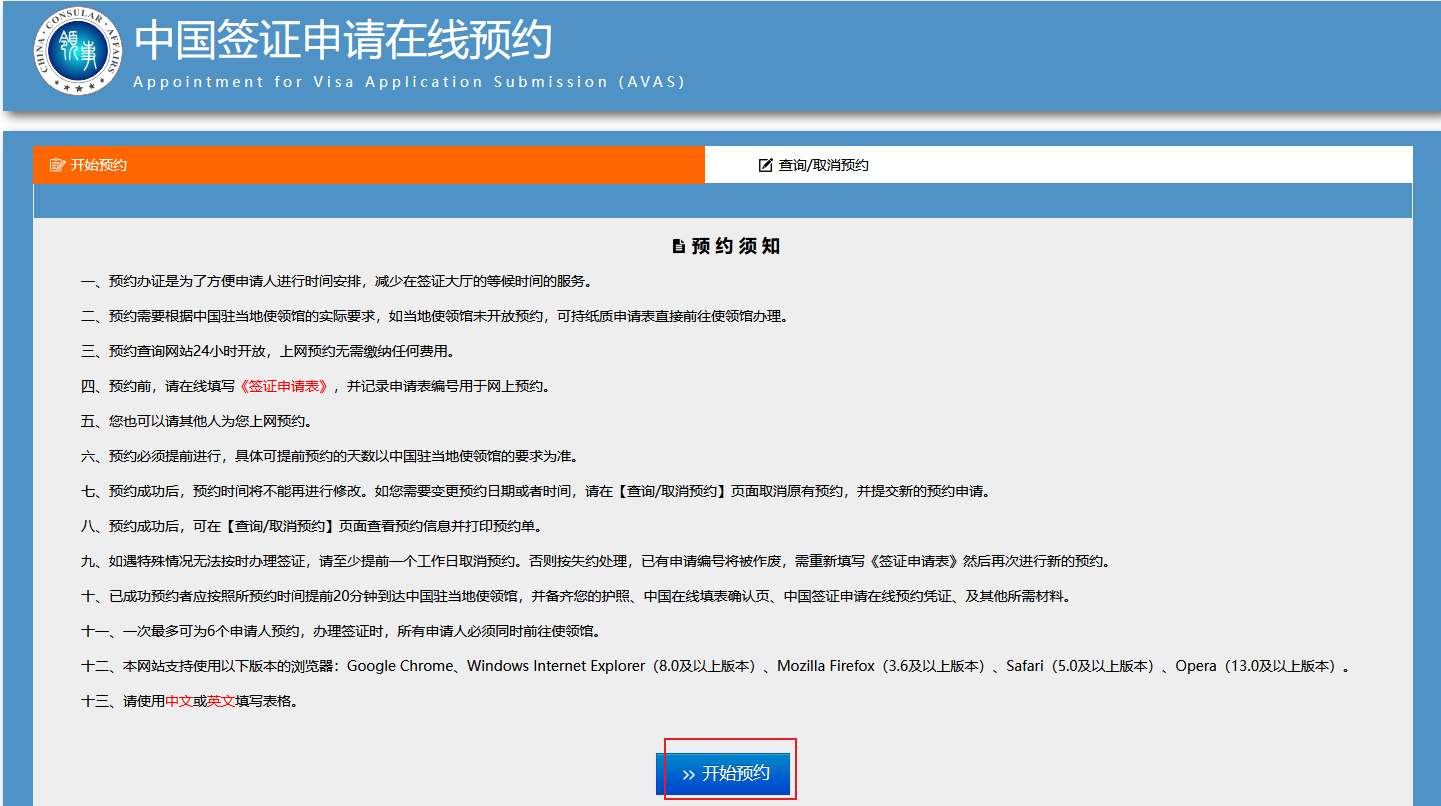
Task: Click the China Consular Affairs logo
Action: tap(78, 55)
